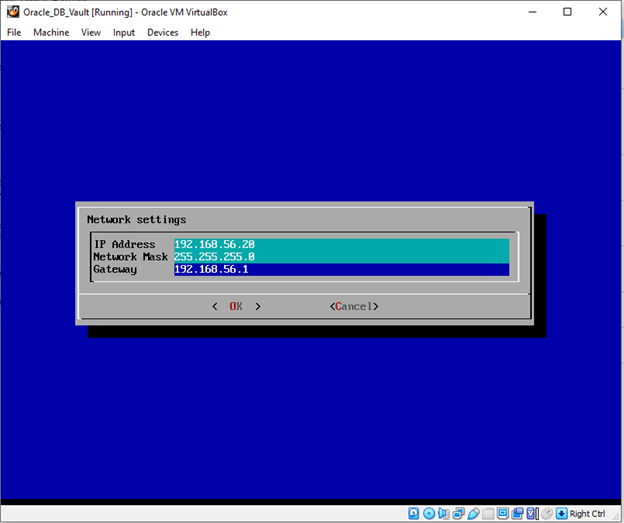Click the 'IP Address' label
Screen dimensions: 624x523
(125, 244)
